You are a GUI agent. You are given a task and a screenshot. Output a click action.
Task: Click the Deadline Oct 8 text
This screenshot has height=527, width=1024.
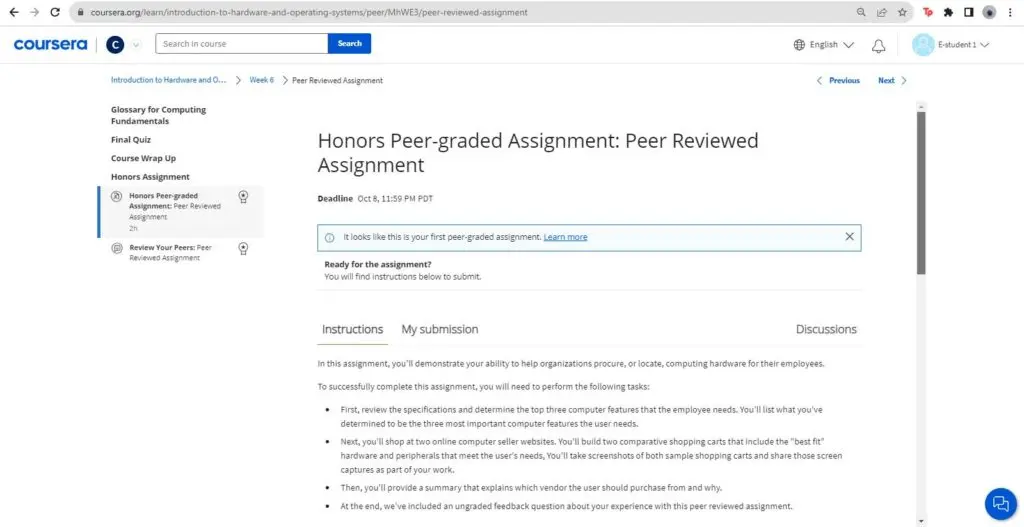tap(375, 199)
